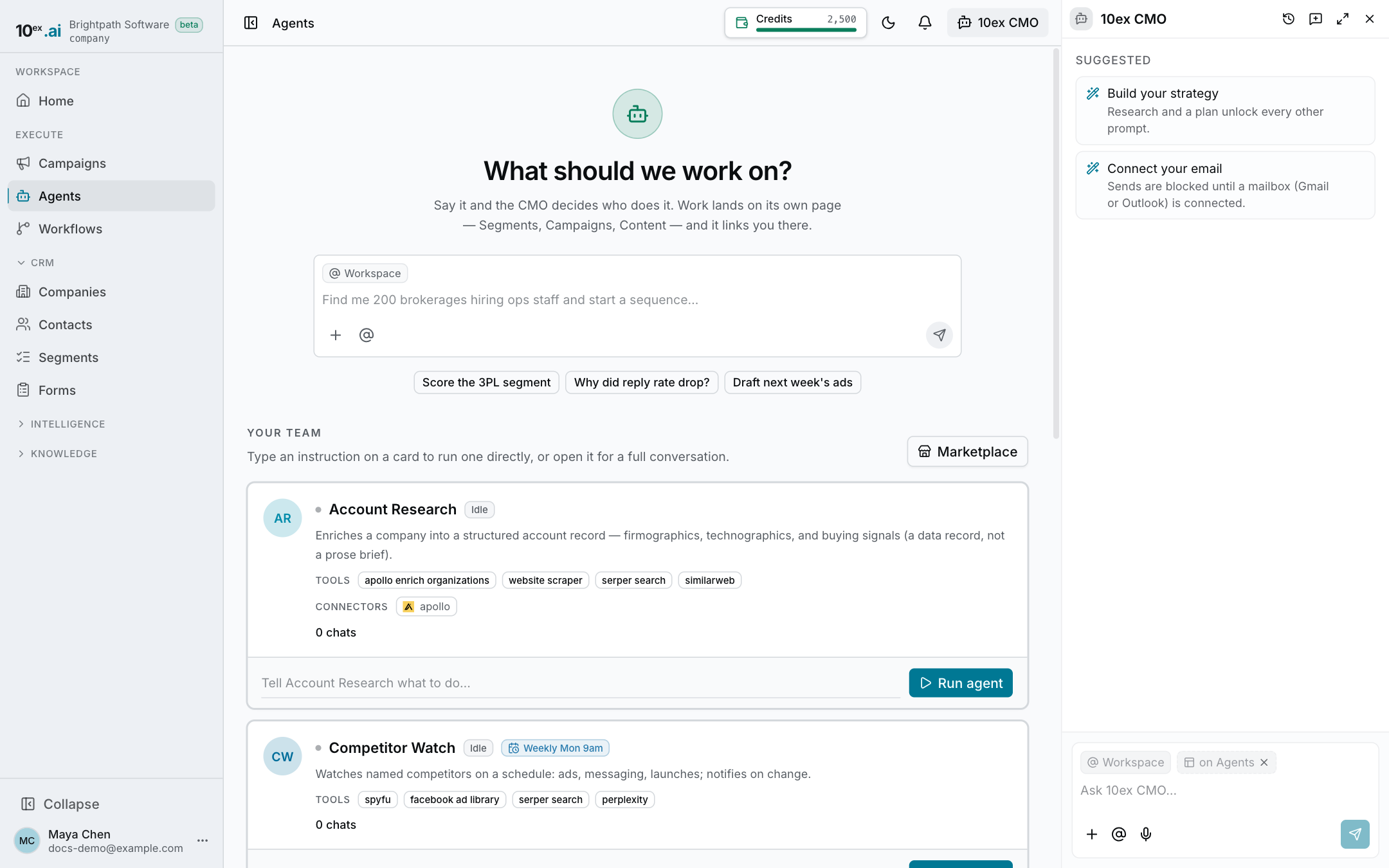Open account options next to Maya Chen
Screen dimensions: 1389x868
[x=203, y=840]
